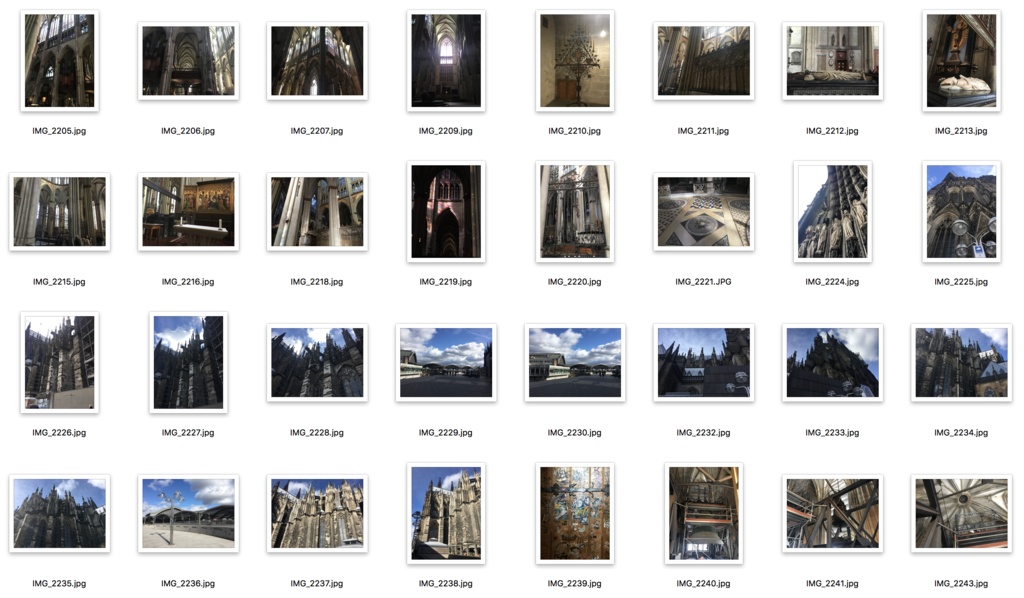Select the IMG_2225.jpg thumbnail
Image resolution: width=1024 pixels, height=598 pixels.
(x=961, y=212)
